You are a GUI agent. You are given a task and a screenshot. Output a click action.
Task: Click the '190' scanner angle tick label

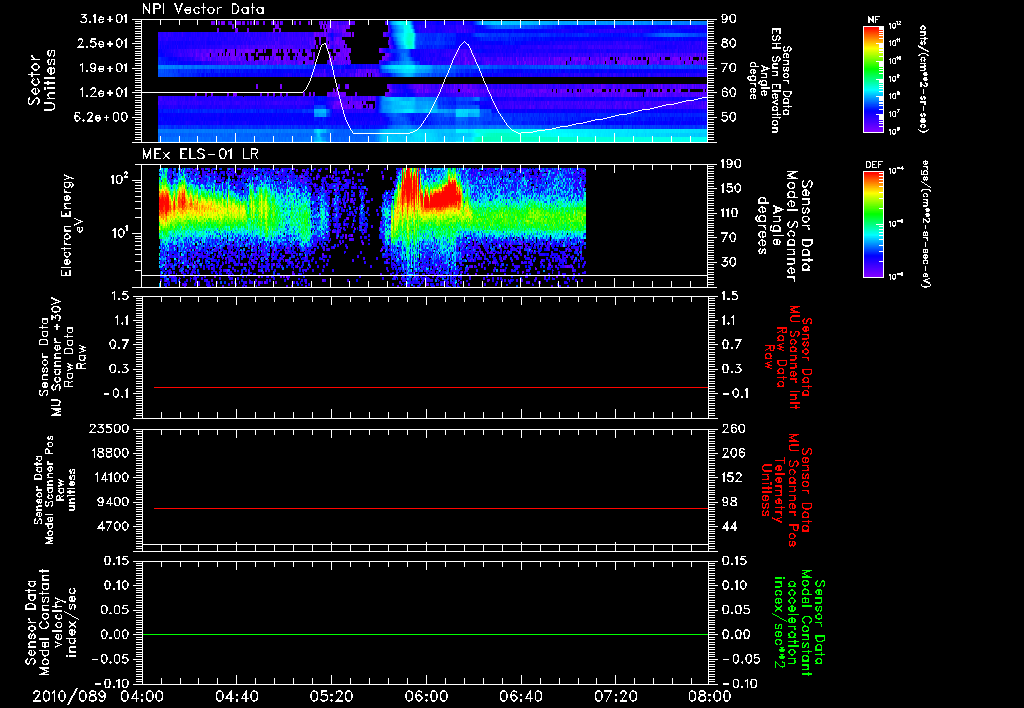731,164
